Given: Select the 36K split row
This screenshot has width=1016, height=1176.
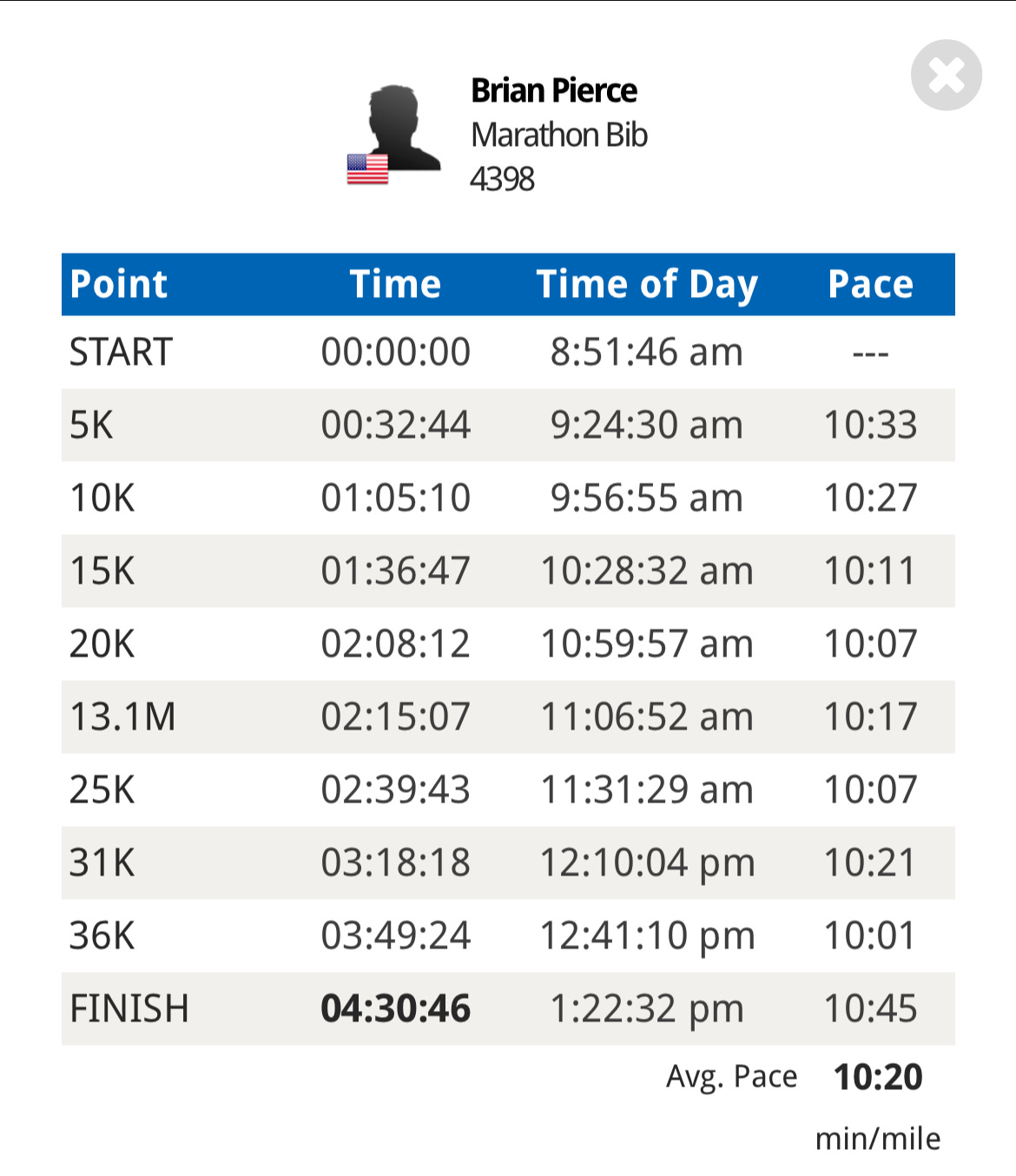Looking at the screenshot, I should click(x=508, y=935).
